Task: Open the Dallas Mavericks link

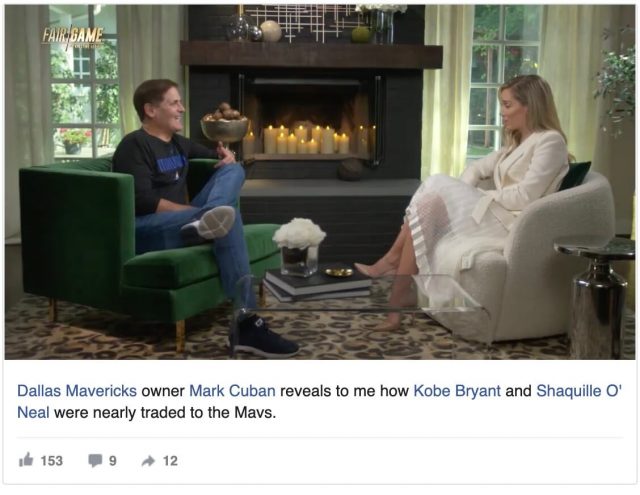Action: (77, 391)
